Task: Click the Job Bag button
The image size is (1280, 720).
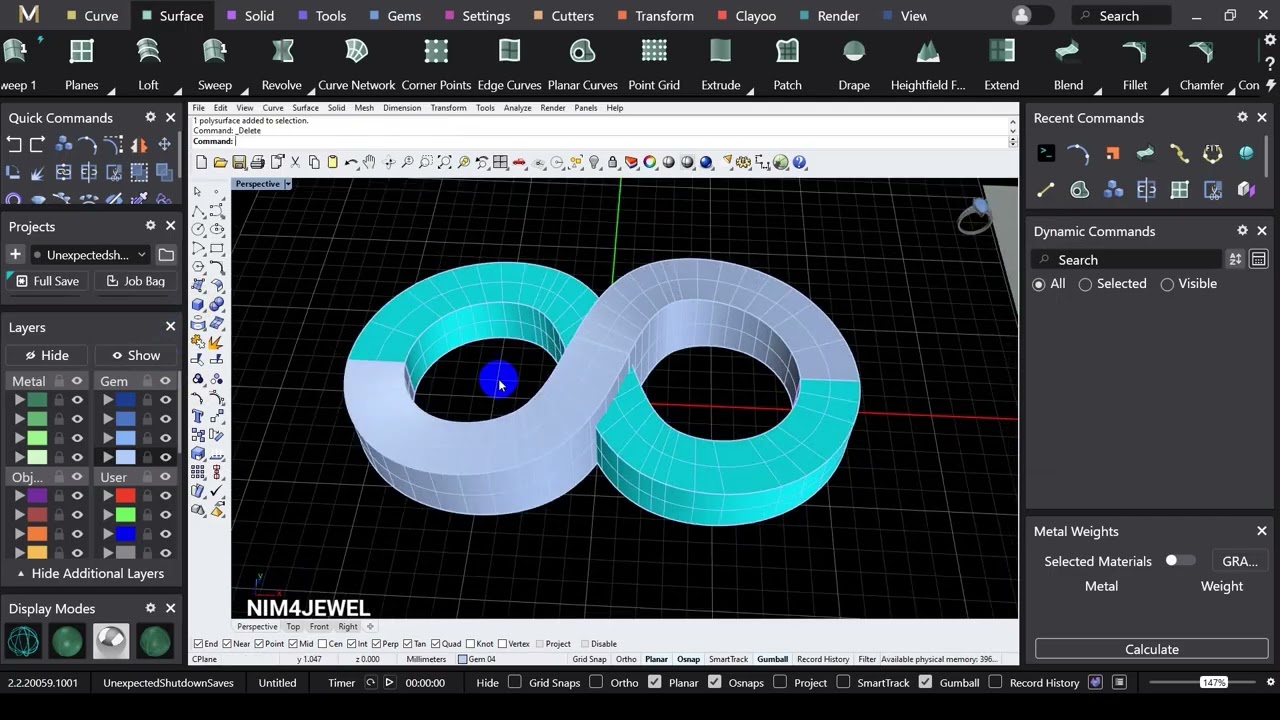Action: (x=135, y=281)
